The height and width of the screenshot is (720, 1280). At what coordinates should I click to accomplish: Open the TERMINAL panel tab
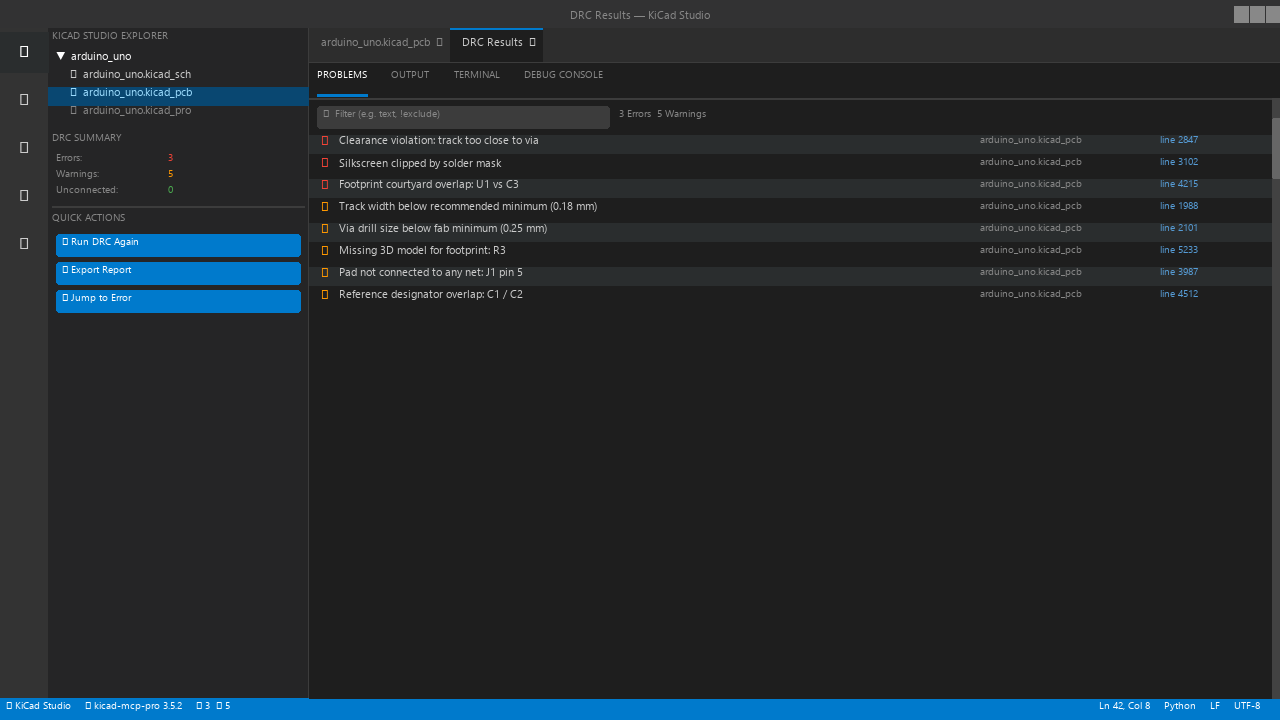point(477,75)
